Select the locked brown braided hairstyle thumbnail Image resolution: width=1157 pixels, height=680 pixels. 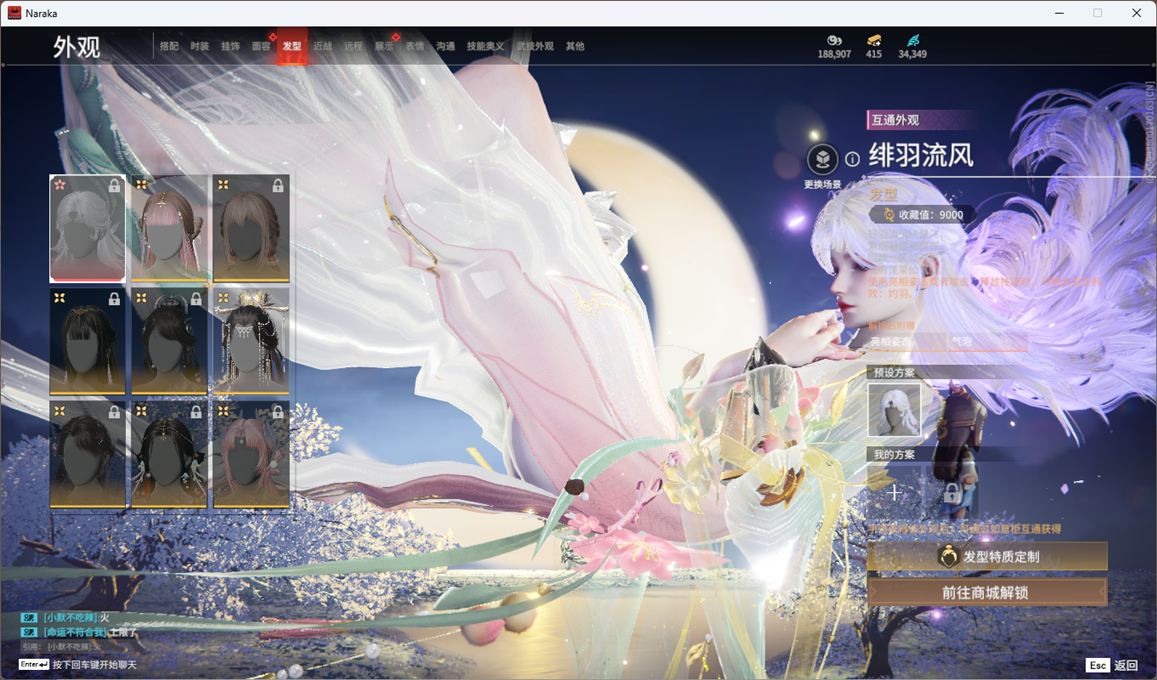pyautogui.click(x=251, y=229)
